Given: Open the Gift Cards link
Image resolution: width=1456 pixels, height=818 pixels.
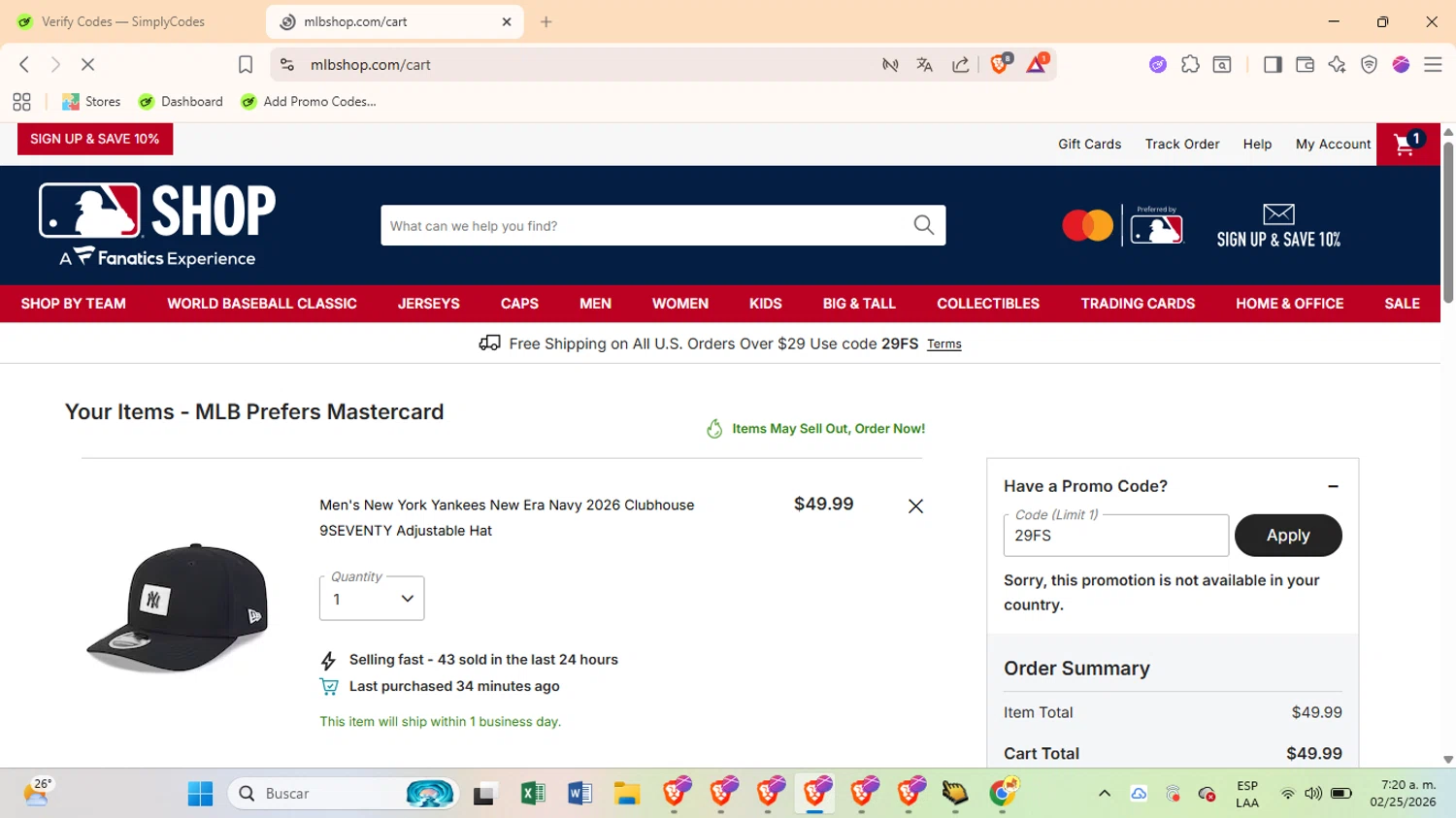Looking at the screenshot, I should tap(1089, 144).
